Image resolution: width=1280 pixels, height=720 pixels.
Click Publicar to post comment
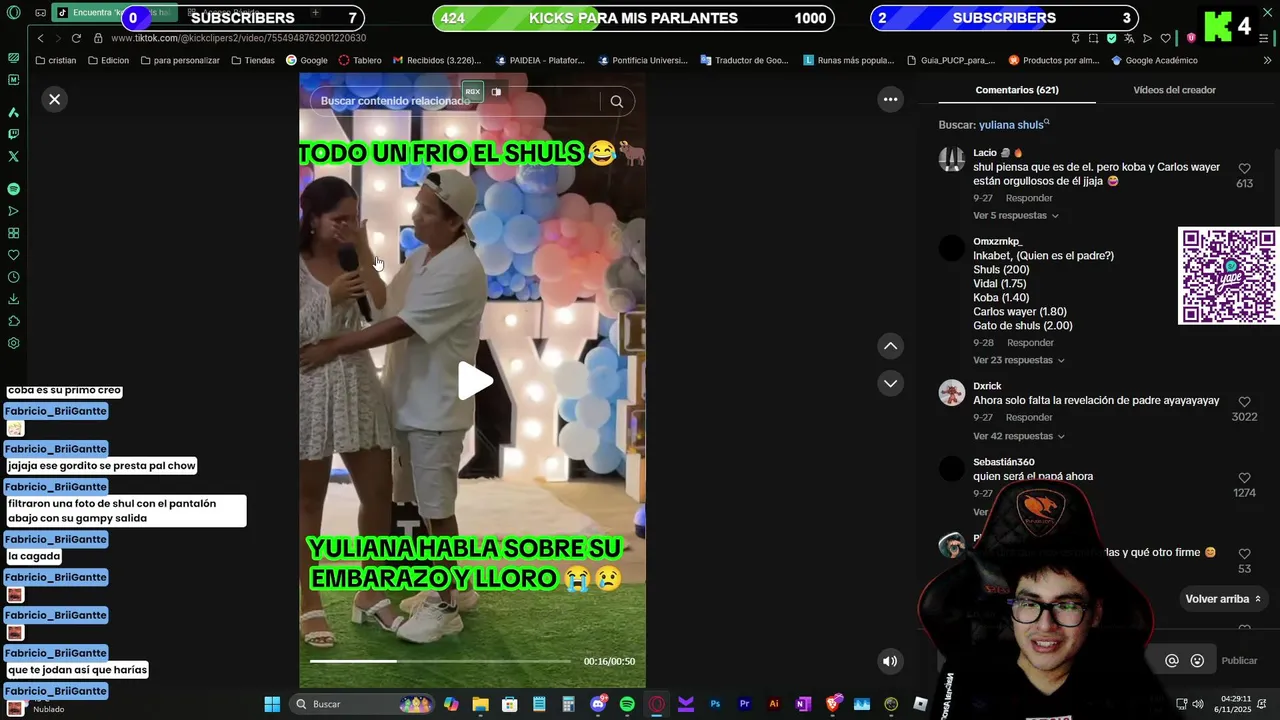[1239, 661]
